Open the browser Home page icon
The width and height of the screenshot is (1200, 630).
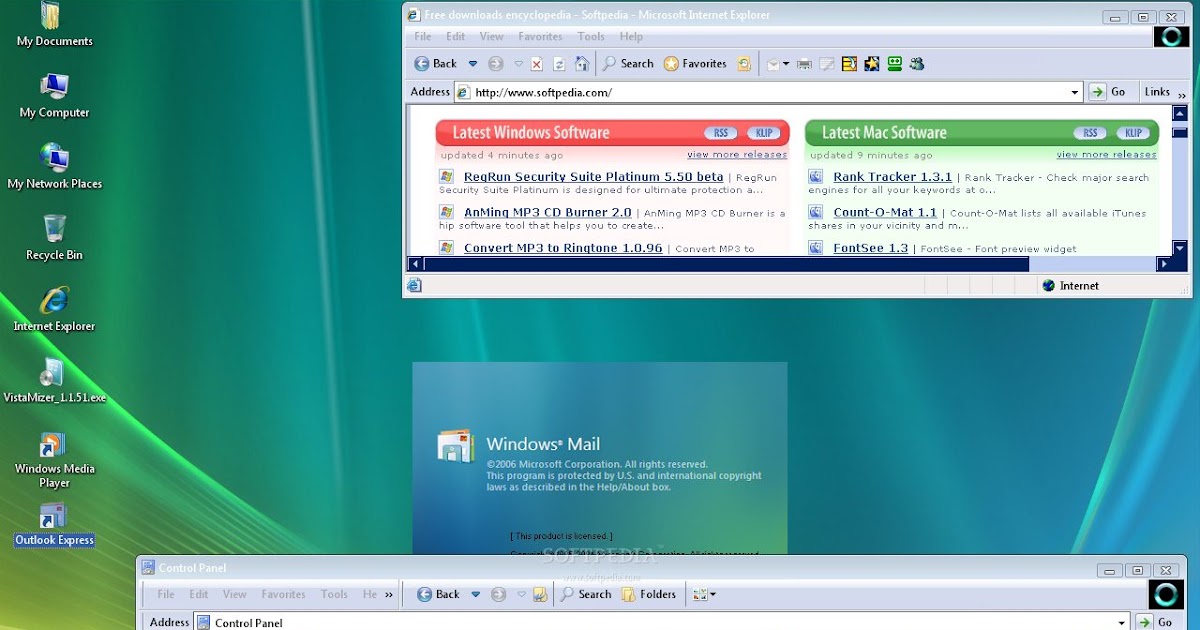pos(581,63)
